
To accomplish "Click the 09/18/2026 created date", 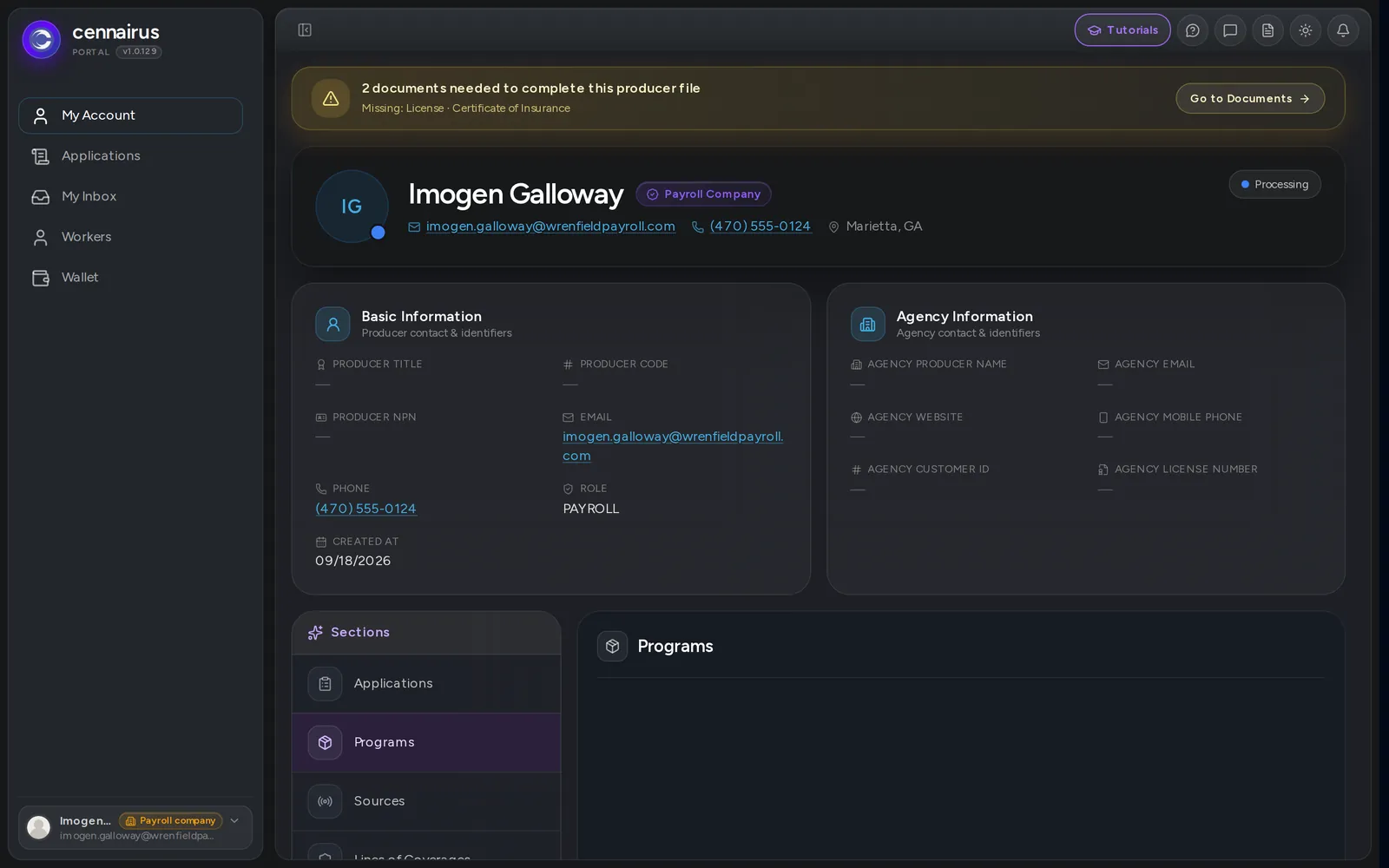I will click(x=352, y=562).
